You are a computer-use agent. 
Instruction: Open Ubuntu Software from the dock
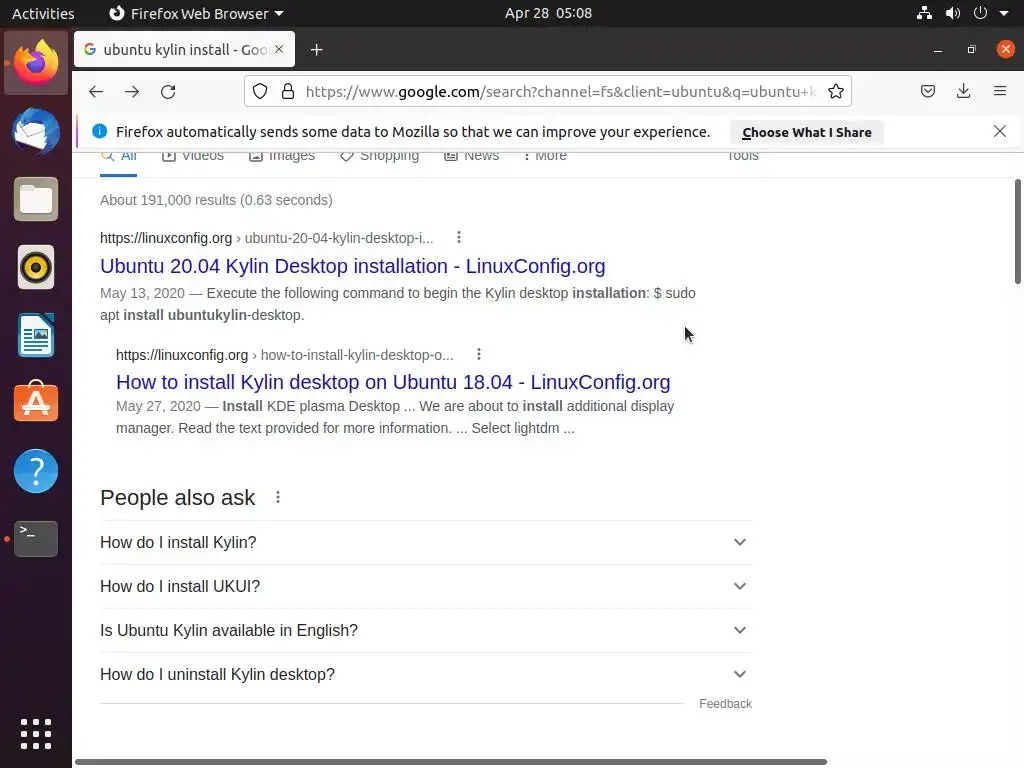(x=36, y=402)
